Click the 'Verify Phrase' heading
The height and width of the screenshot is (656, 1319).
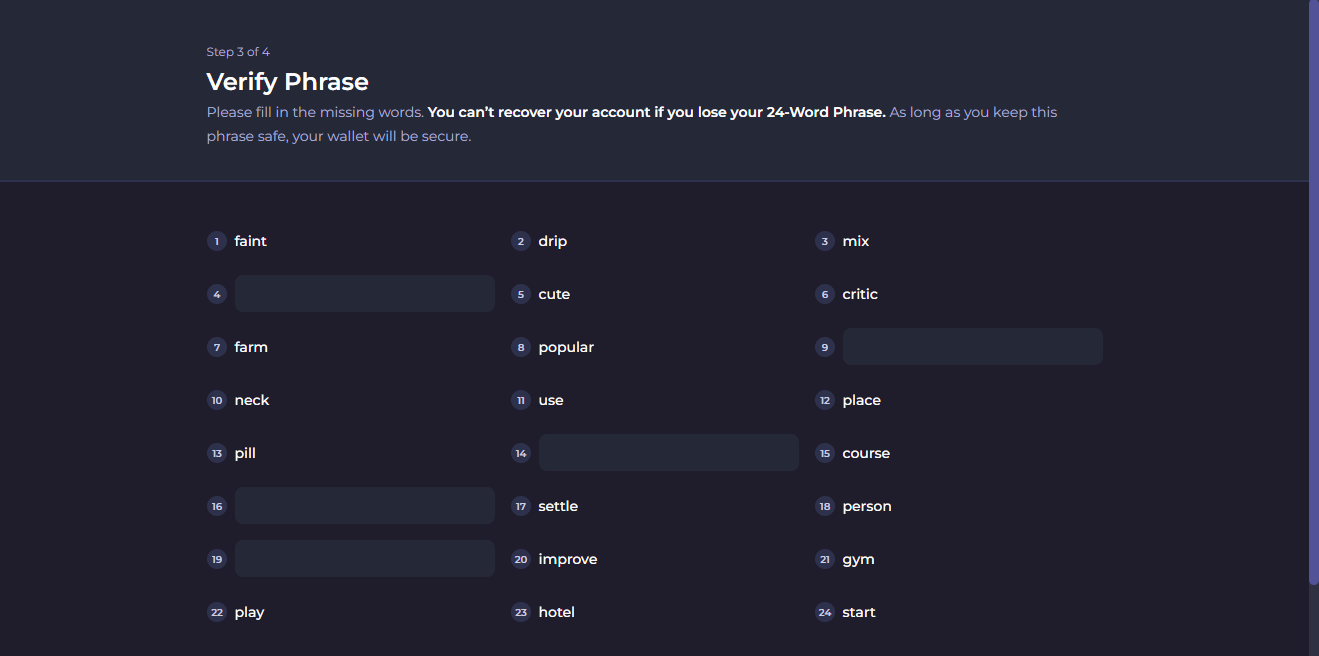[287, 82]
